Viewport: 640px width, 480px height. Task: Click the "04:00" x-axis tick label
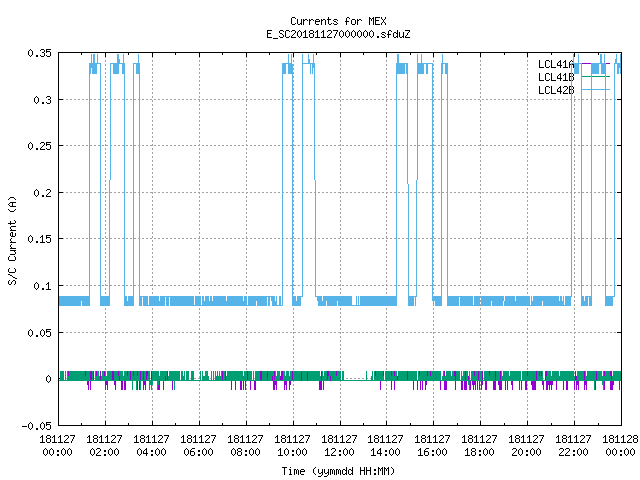151,452
